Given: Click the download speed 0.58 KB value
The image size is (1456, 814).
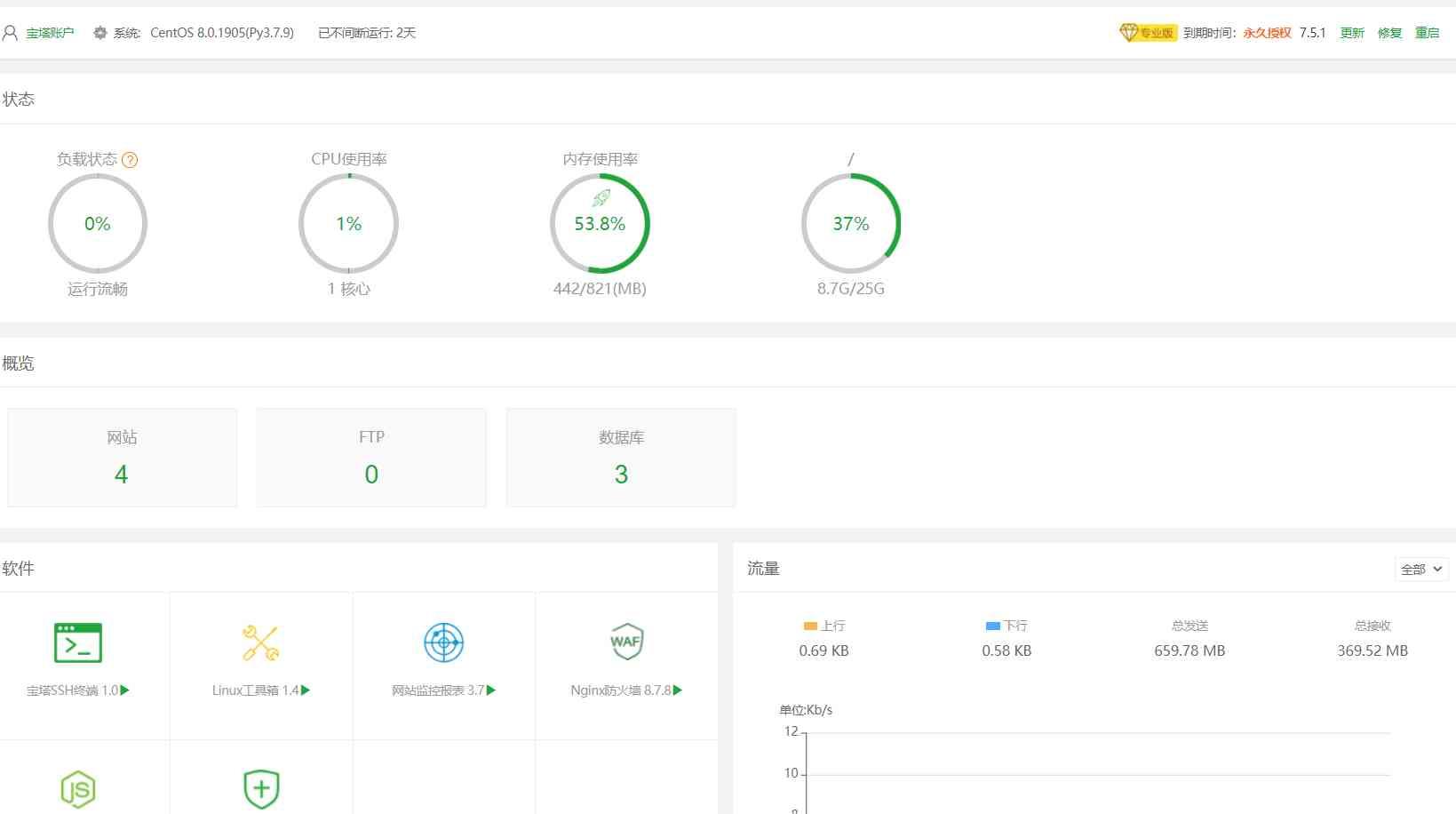Looking at the screenshot, I should tap(1006, 650).
